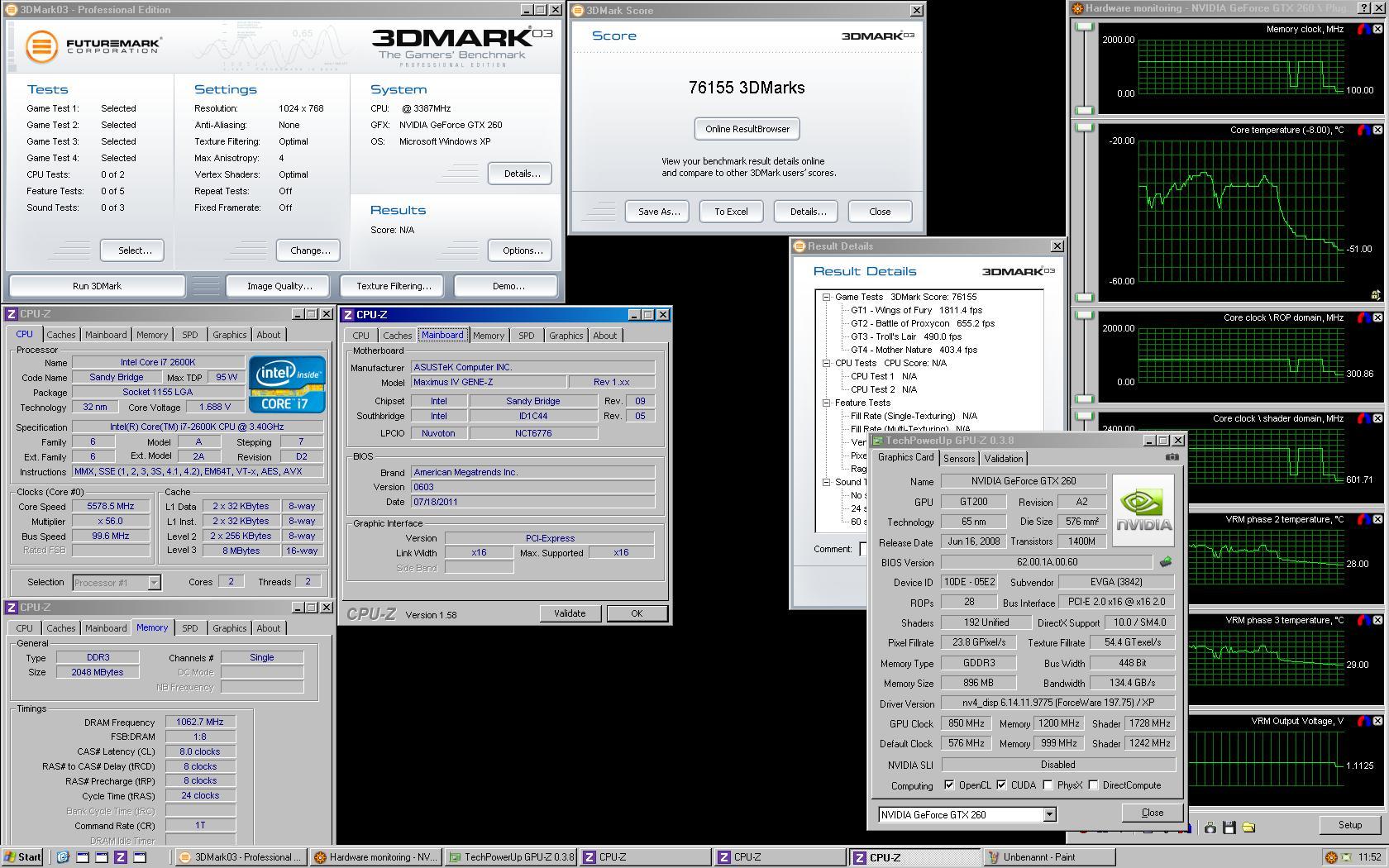Click bottom slider handle beside Memory clock graph
This screenshot has height=868, width=1389.
1085,110
